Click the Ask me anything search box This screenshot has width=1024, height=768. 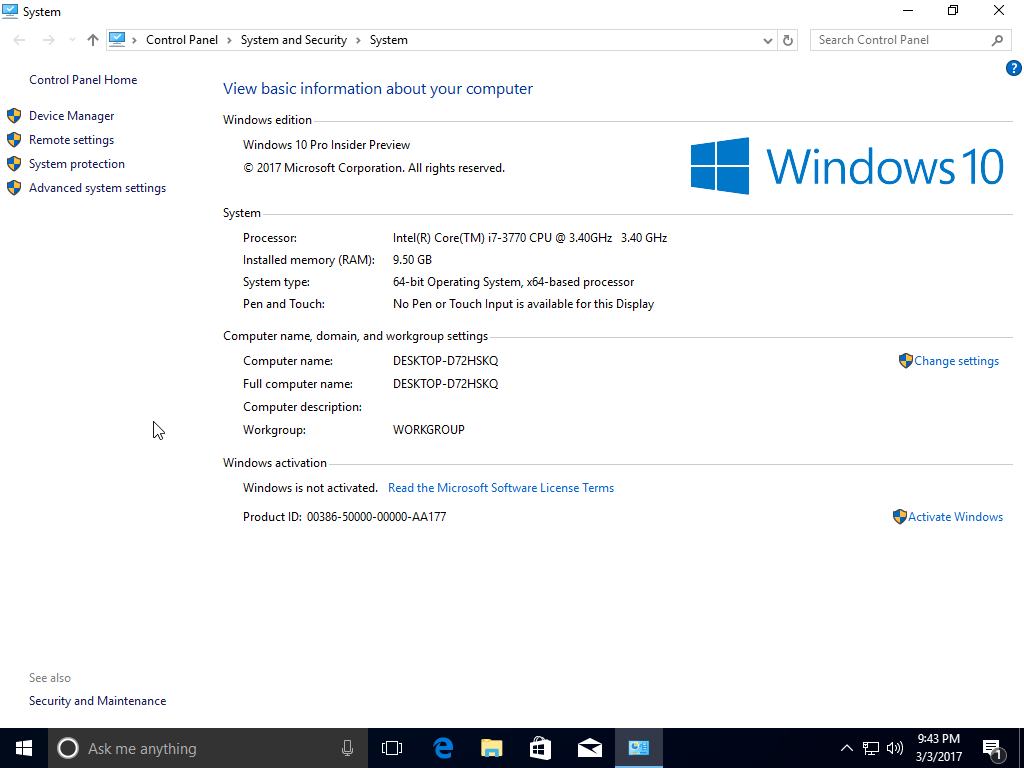point(208,748)
